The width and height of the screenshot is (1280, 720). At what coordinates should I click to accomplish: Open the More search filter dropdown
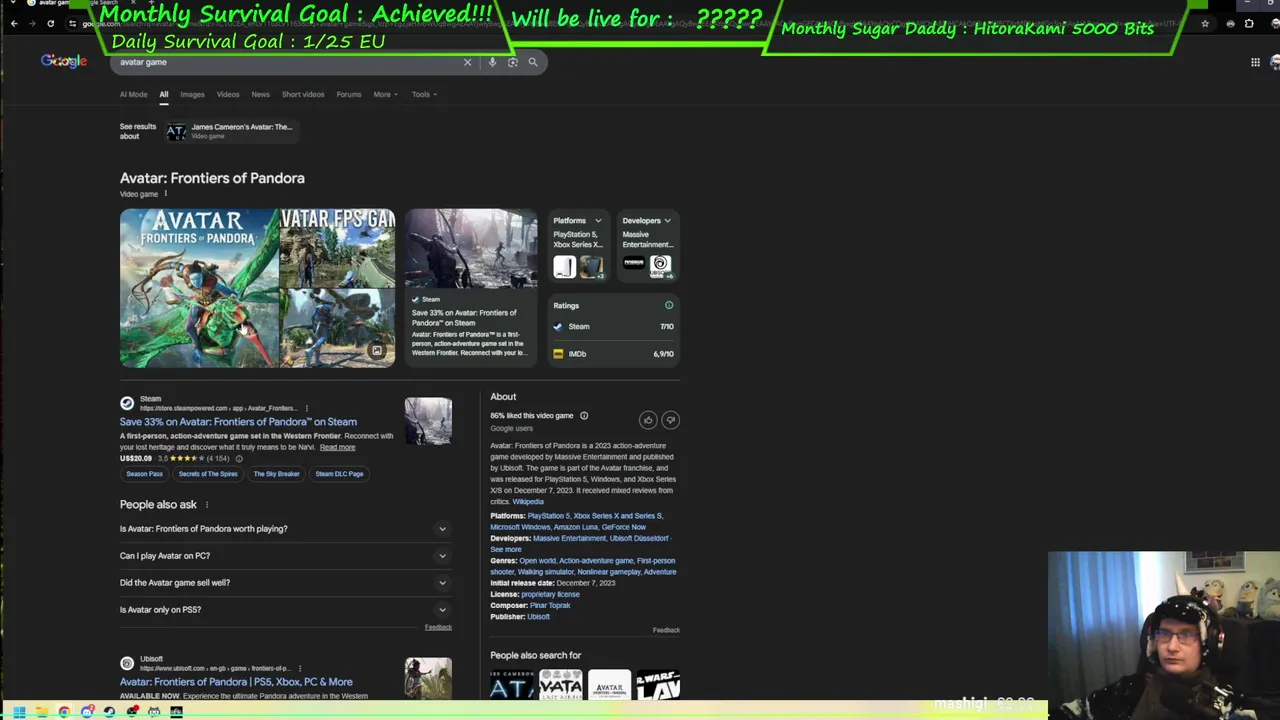385,94
